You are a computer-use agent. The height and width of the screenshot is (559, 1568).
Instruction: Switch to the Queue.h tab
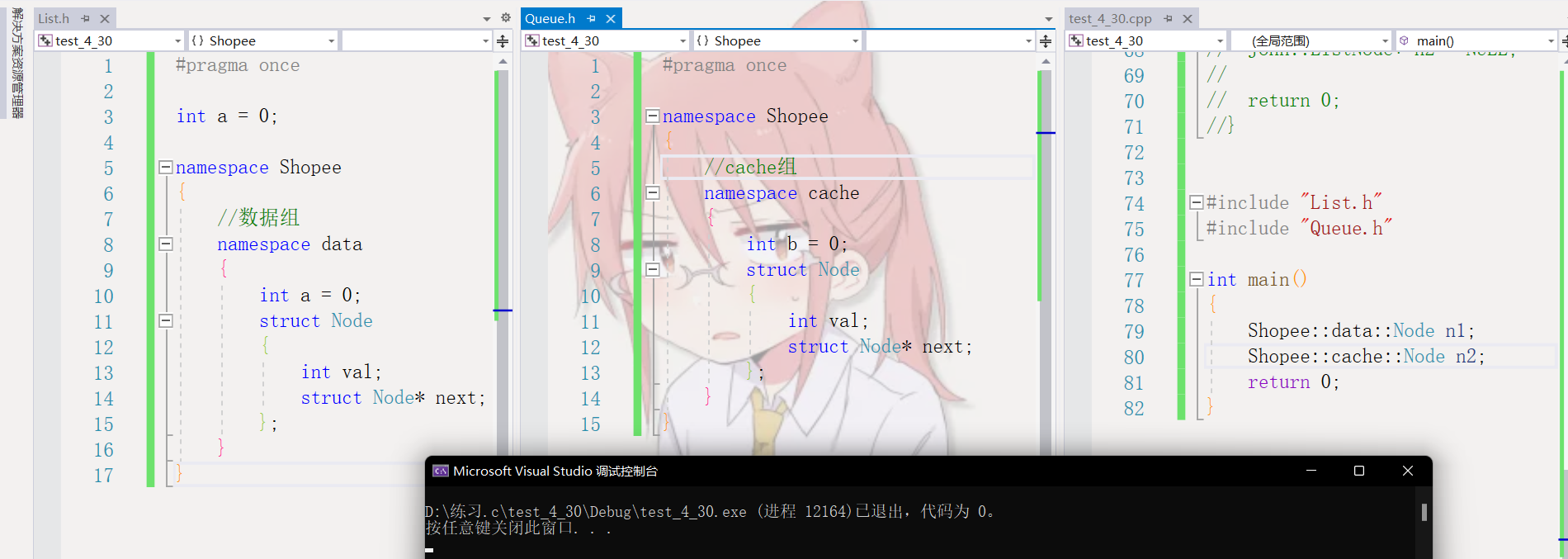(550, 18)
